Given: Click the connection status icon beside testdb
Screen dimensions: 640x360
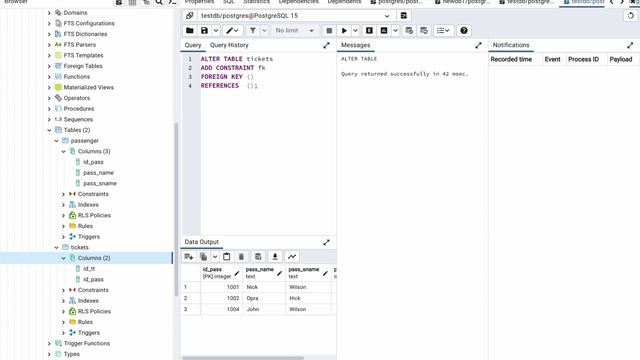Looking at the screenshot, I should (x=189, y=16).
